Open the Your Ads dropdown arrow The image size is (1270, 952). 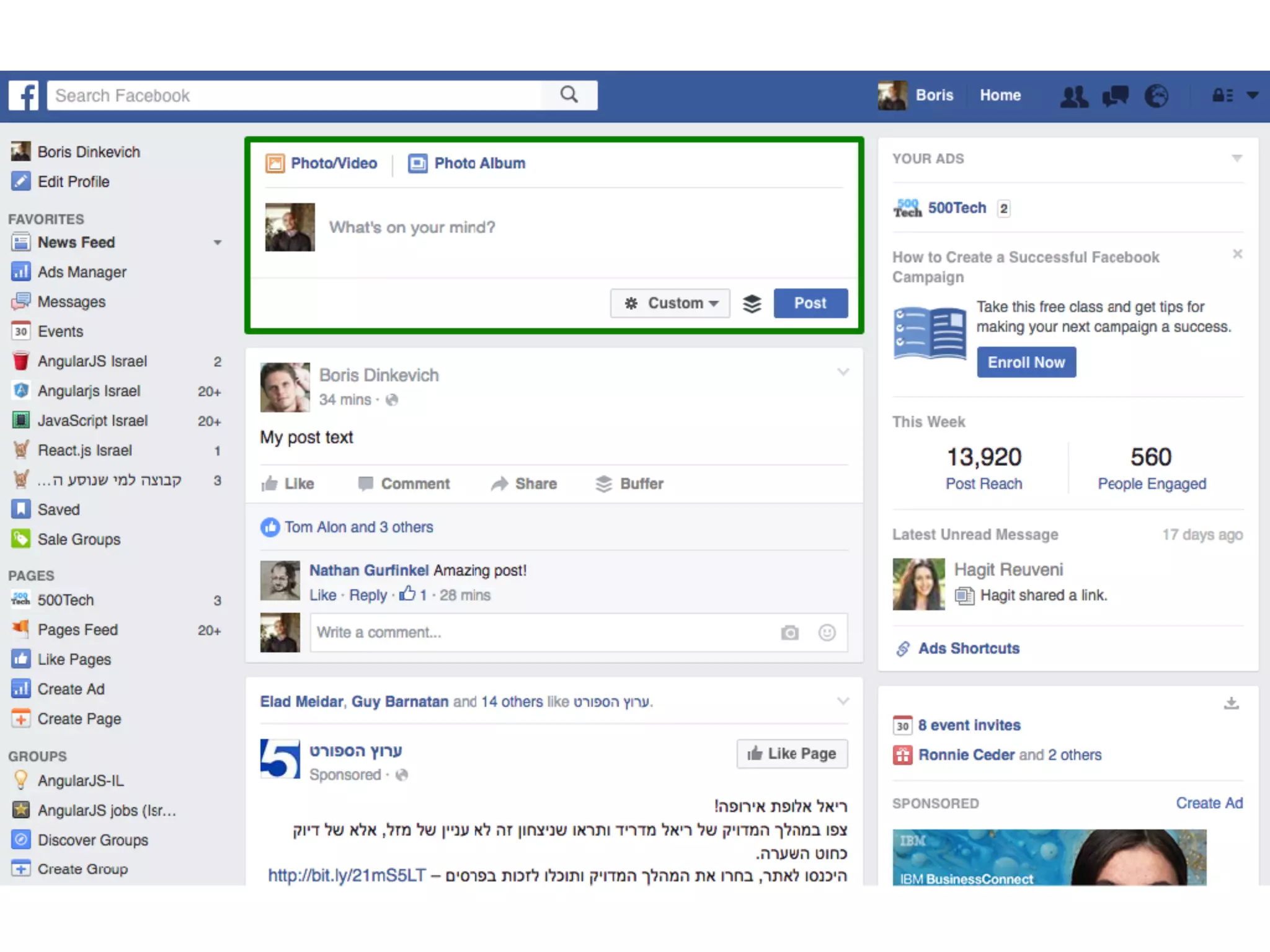pos(1237,159)
